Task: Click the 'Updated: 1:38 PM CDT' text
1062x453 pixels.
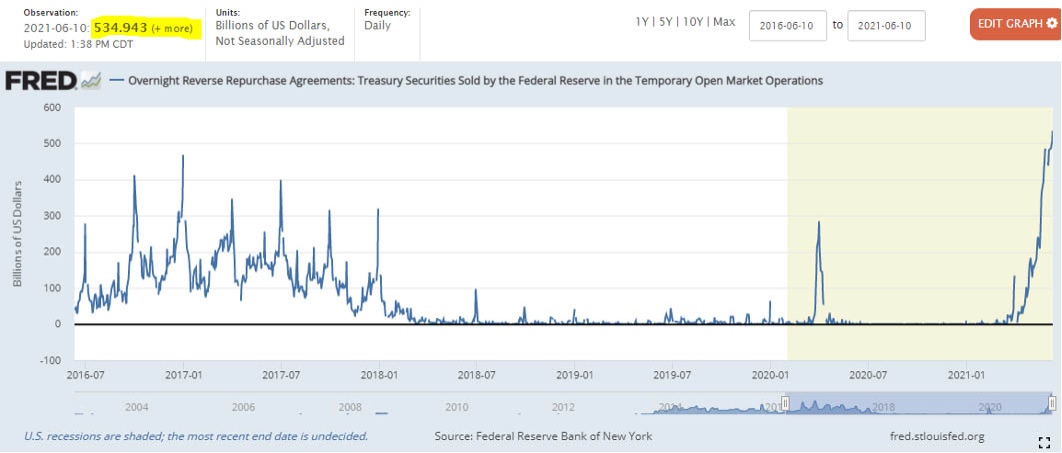Action: (x=78, y=44)
